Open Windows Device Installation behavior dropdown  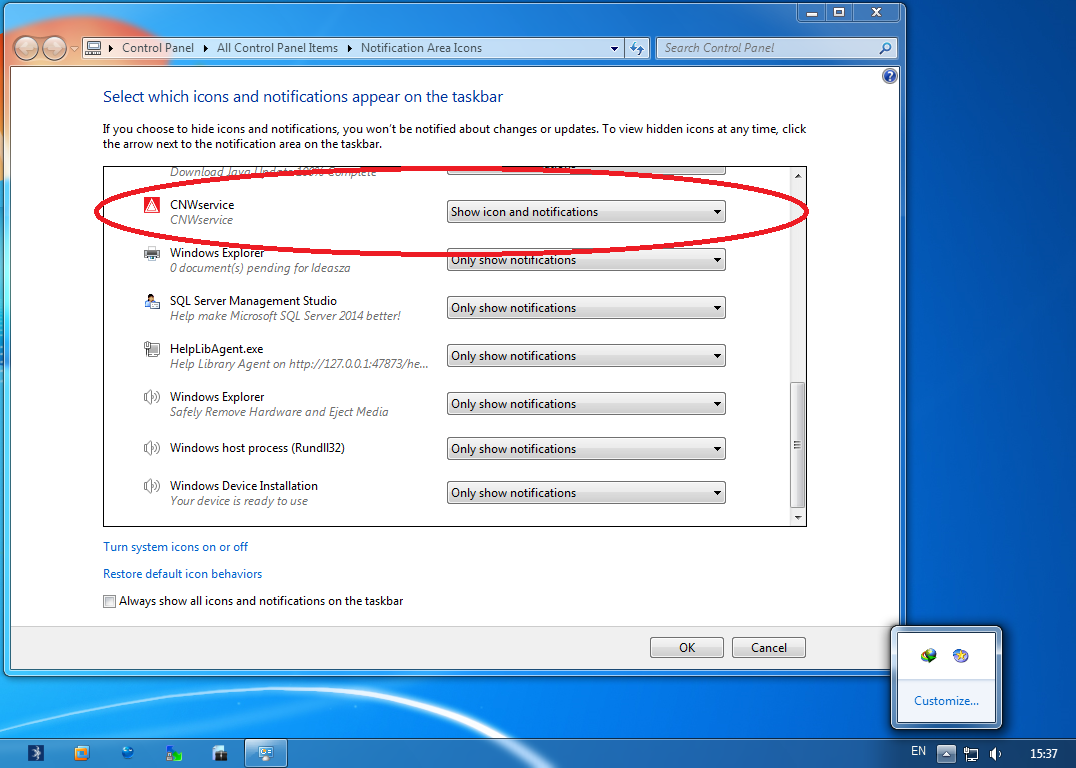[586, 493]
